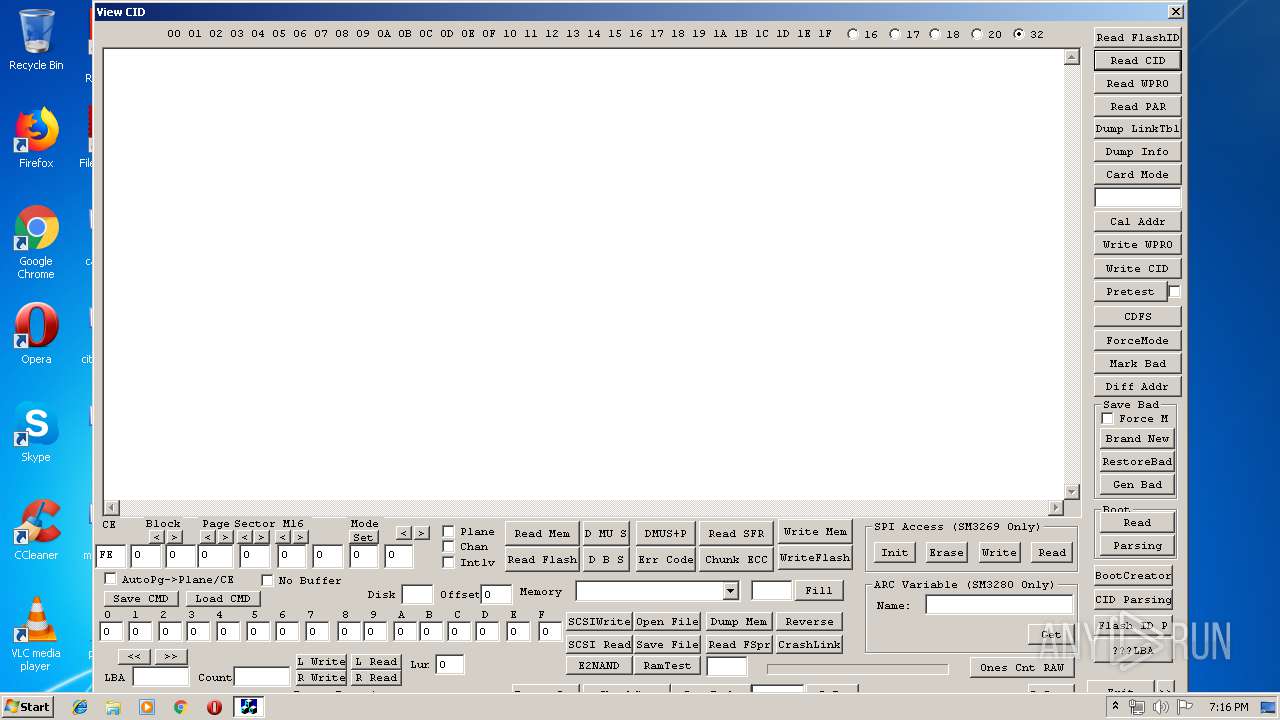Click the Ones Cnt RAW button

coord(1022,668)
